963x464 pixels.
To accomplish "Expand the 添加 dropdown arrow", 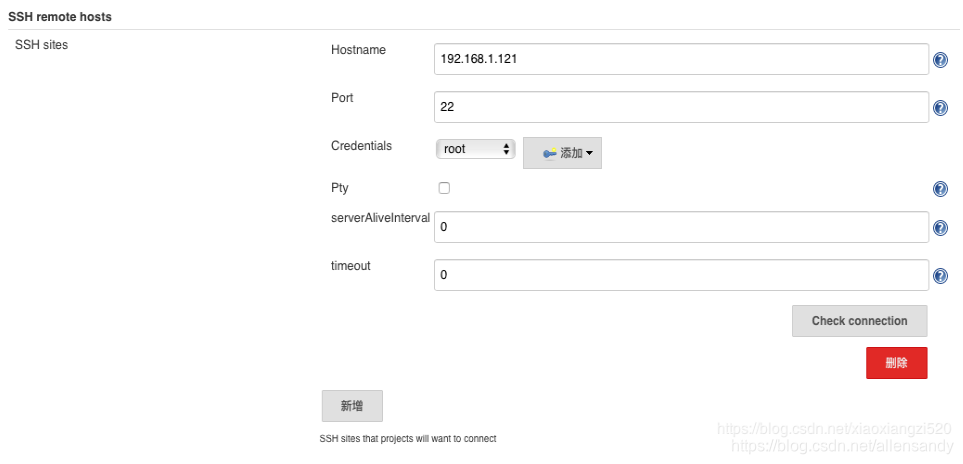I will coord(590,153).
